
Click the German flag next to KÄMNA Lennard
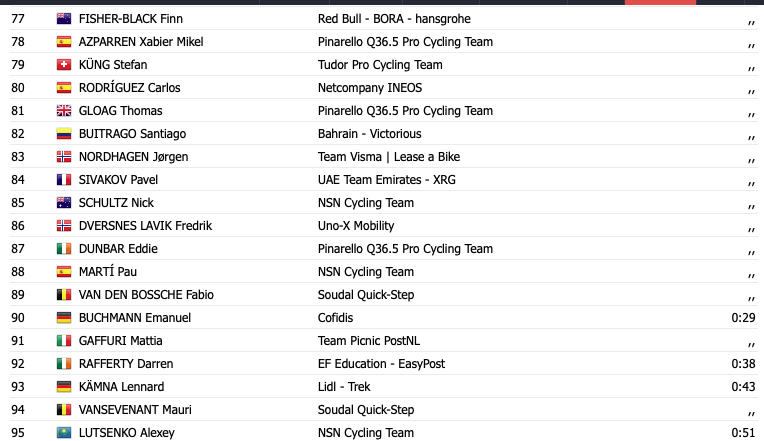64,387
